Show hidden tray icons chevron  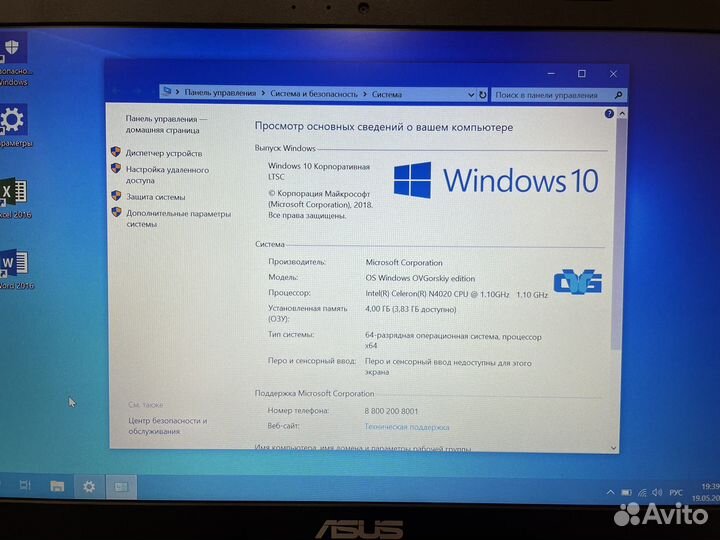pos(610,492)
